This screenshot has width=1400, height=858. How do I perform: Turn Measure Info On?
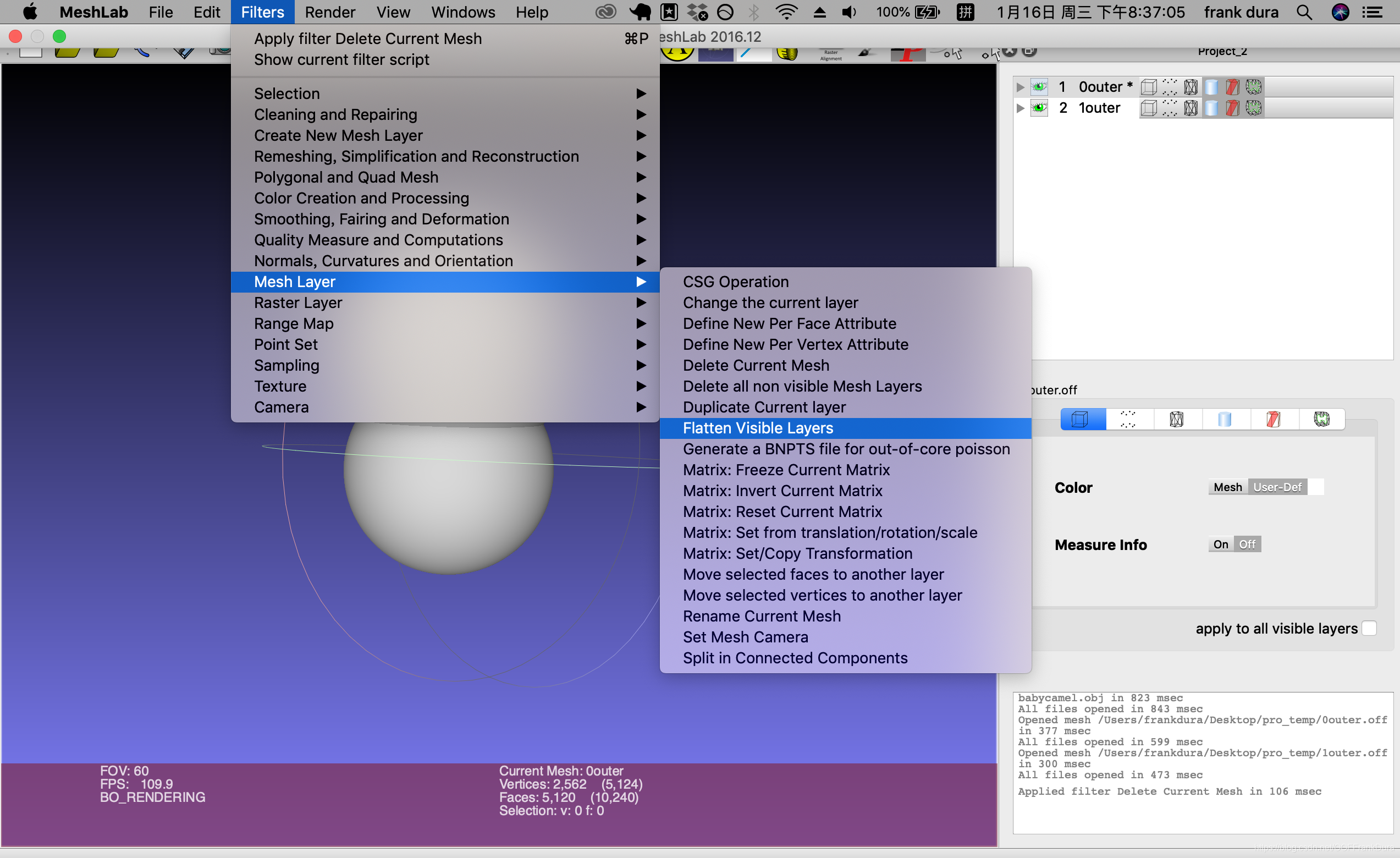point(1220,544)
